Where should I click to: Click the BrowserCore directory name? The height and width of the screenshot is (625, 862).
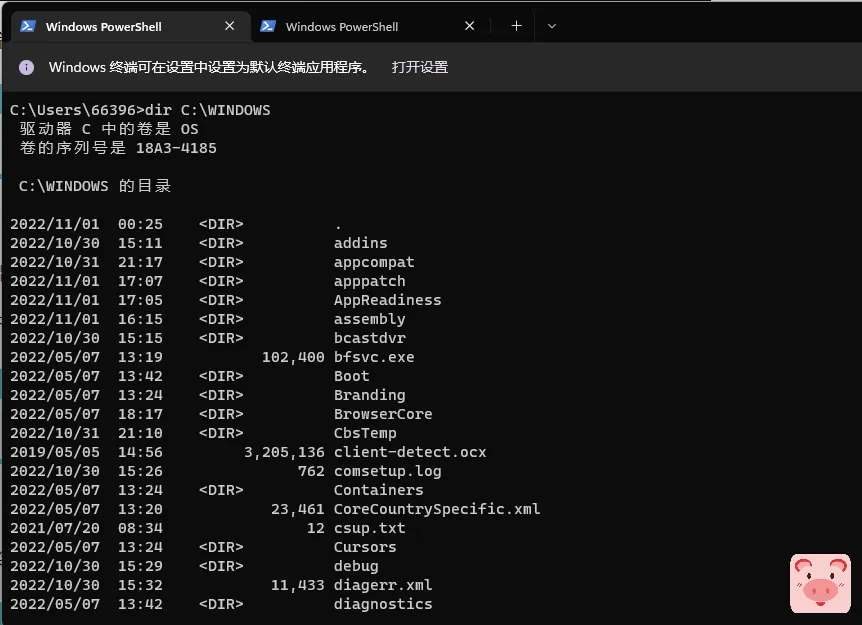[383, 414]
